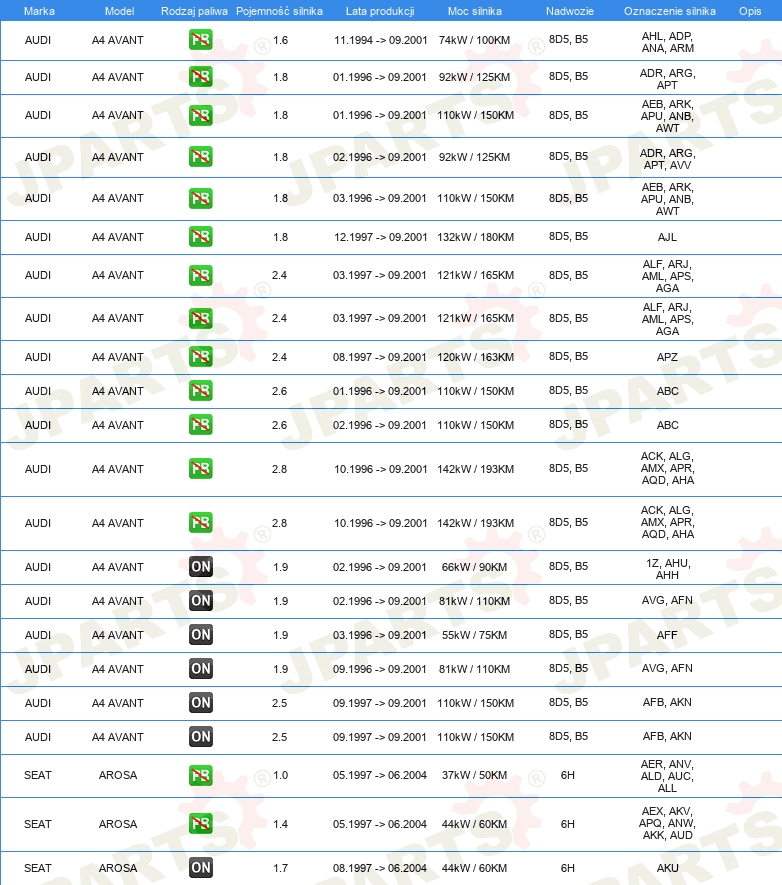Select PB icon in 2.6 02.1996 ABC row
The width and height of the screenshot is (782, 885).
coord(200,424)
